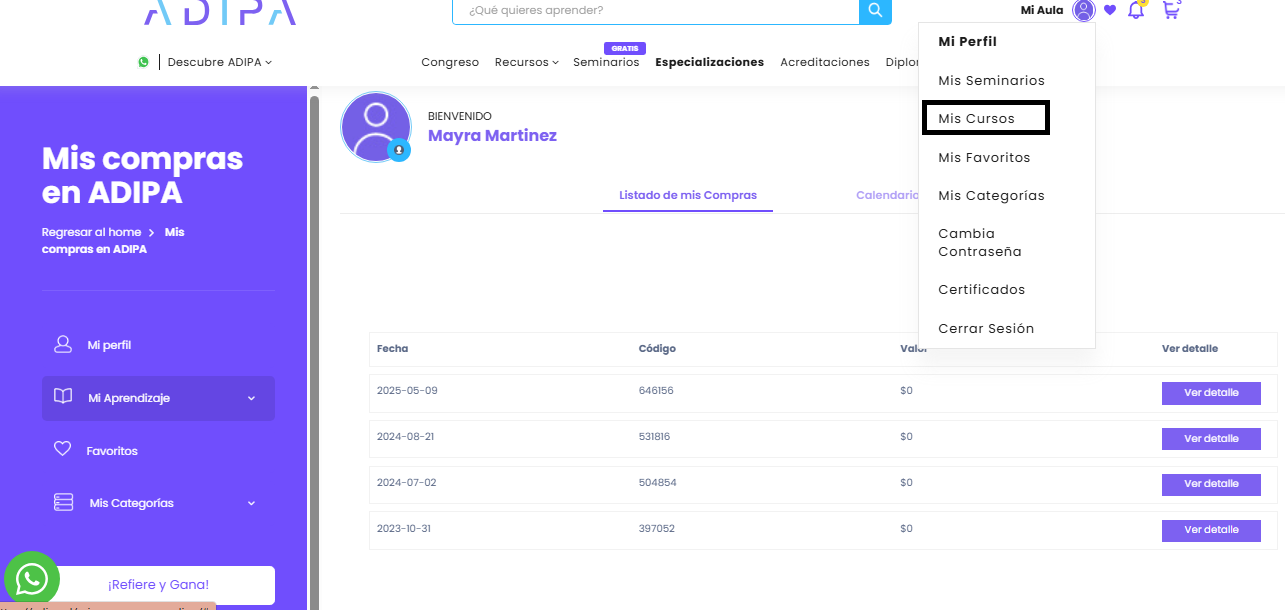Click the code 504854 cell
This screenshot has height=610, width=1285.
tap(658, 482)
